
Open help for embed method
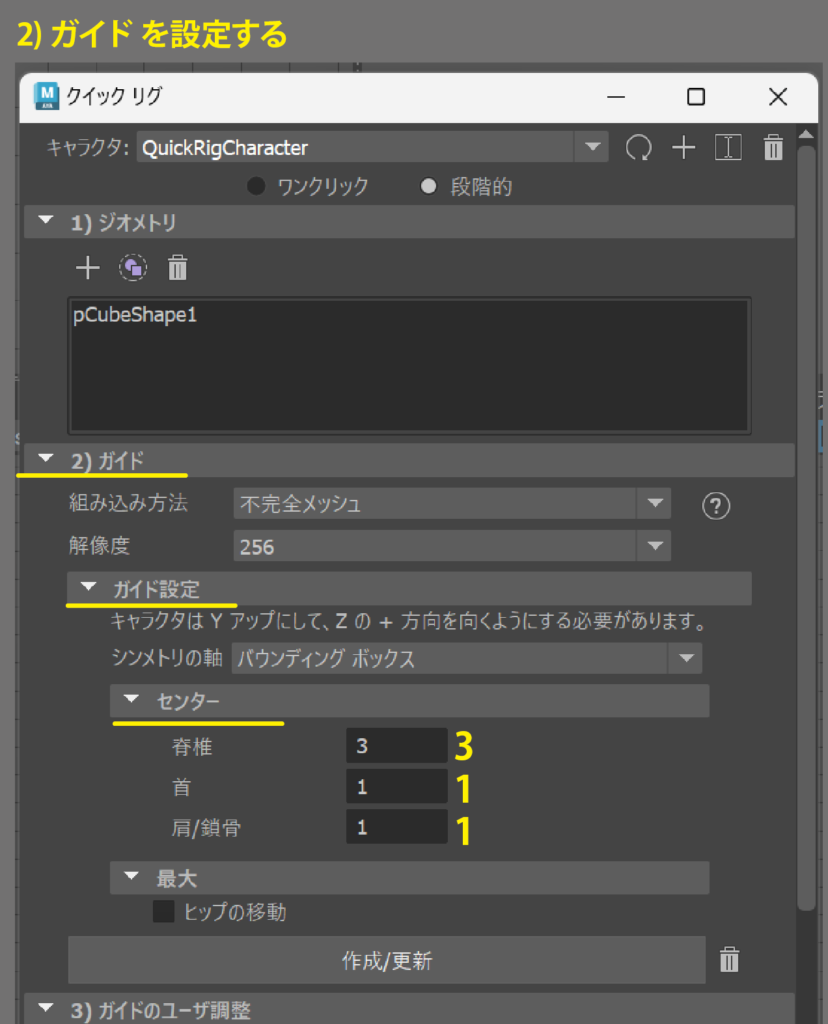tap(716, 506)
